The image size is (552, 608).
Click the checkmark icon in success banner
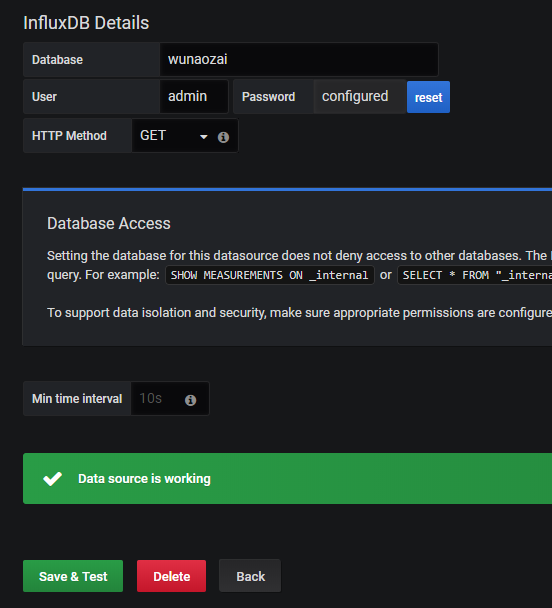click(52, 478)
